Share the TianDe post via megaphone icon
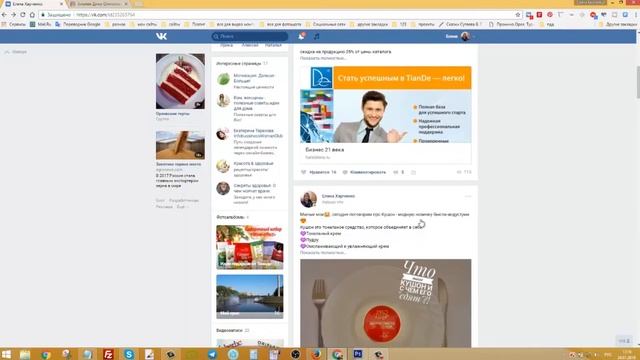 396,172
